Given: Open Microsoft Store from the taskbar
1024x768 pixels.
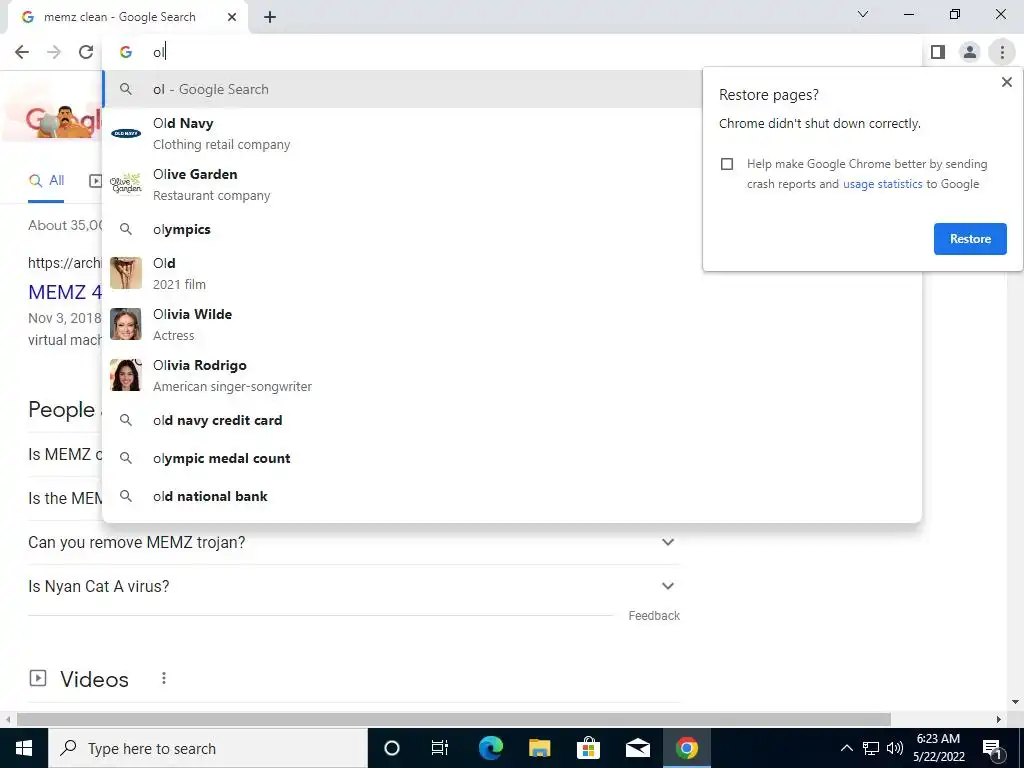Looking at the screenshot, I should point(588,748).
